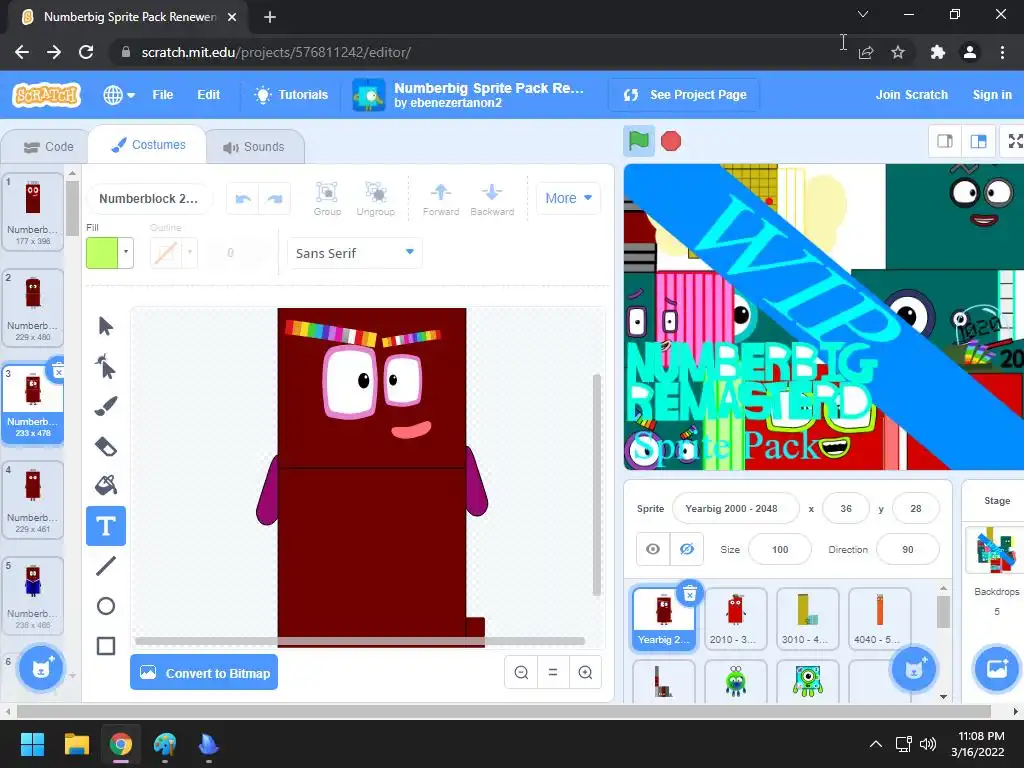Open the language globe menu
This screenshot has width=1024, height=768.
click(119, 95)
